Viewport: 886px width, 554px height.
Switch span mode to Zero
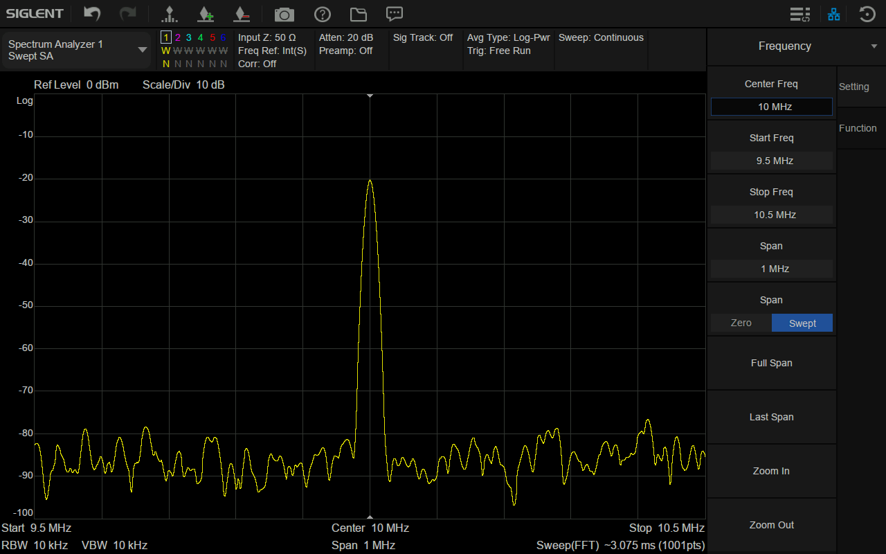(741, 323)
